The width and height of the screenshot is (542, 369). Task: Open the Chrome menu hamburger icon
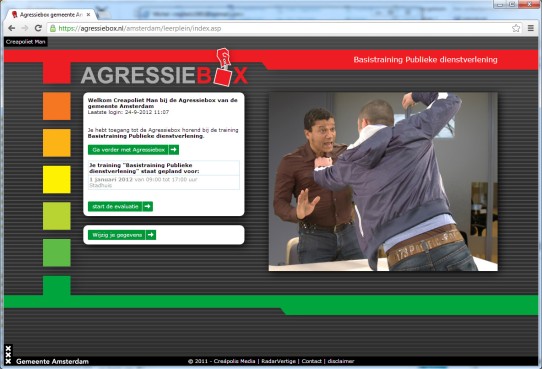[531, 28]
